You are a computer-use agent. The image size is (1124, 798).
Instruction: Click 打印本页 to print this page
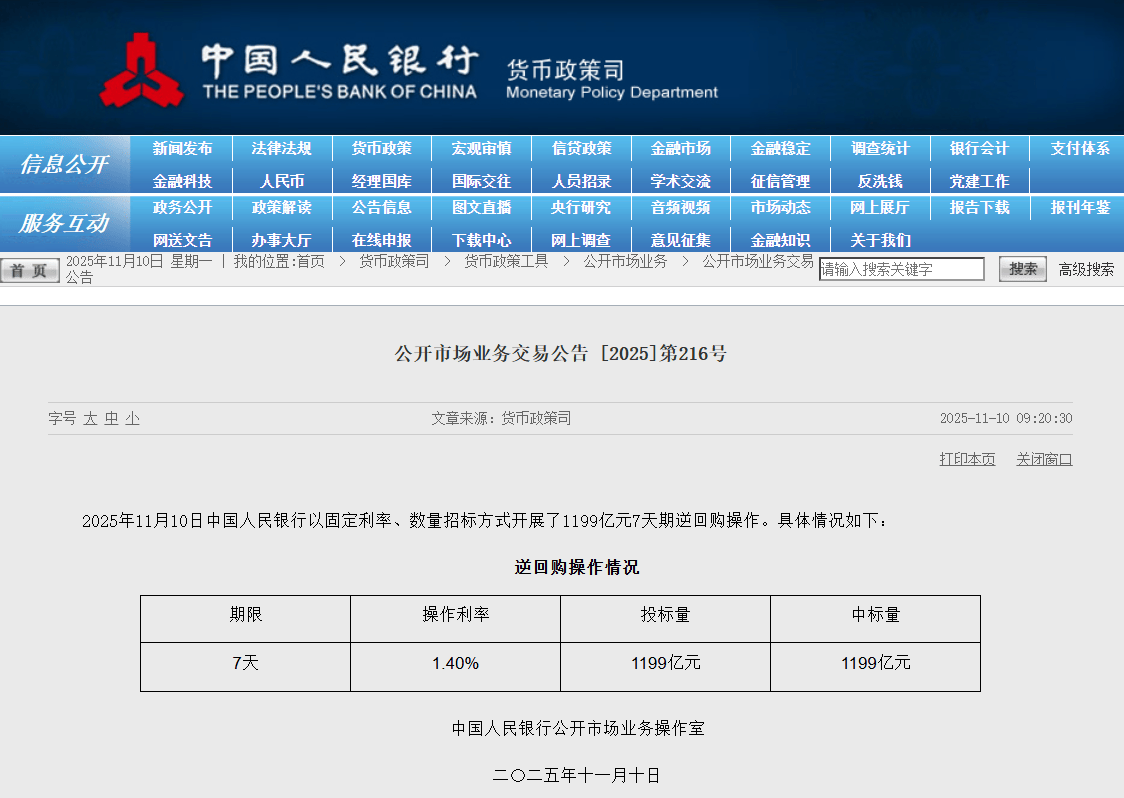[x=967, y=459]
